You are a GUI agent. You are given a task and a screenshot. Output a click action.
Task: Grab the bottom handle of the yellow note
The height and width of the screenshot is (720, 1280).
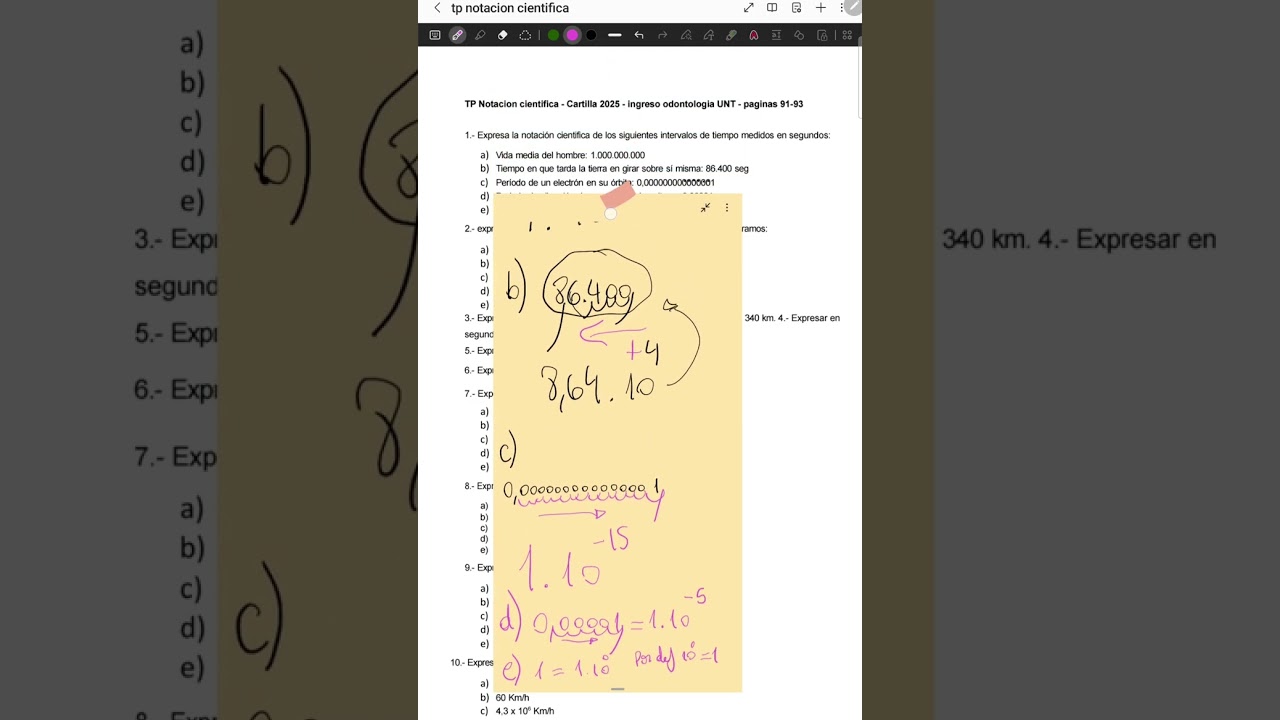[x=617, y=688]
